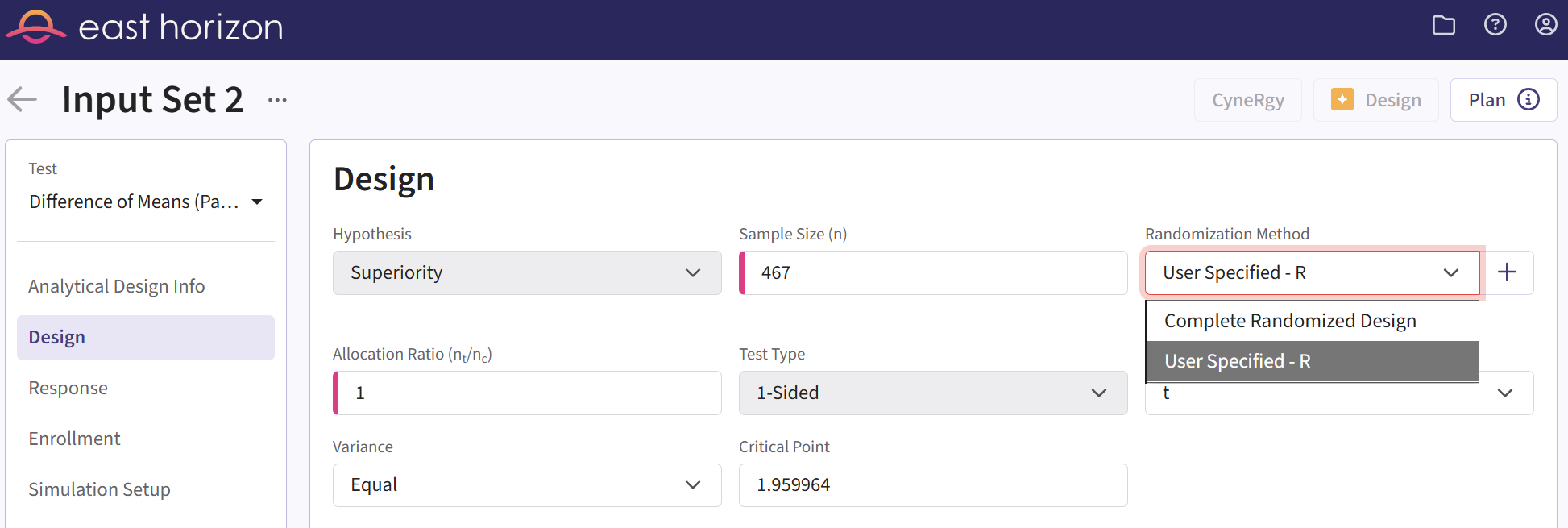1568x528 pixels.
Task: Open the Enrollment section
Action: click(x=74, y=439)
